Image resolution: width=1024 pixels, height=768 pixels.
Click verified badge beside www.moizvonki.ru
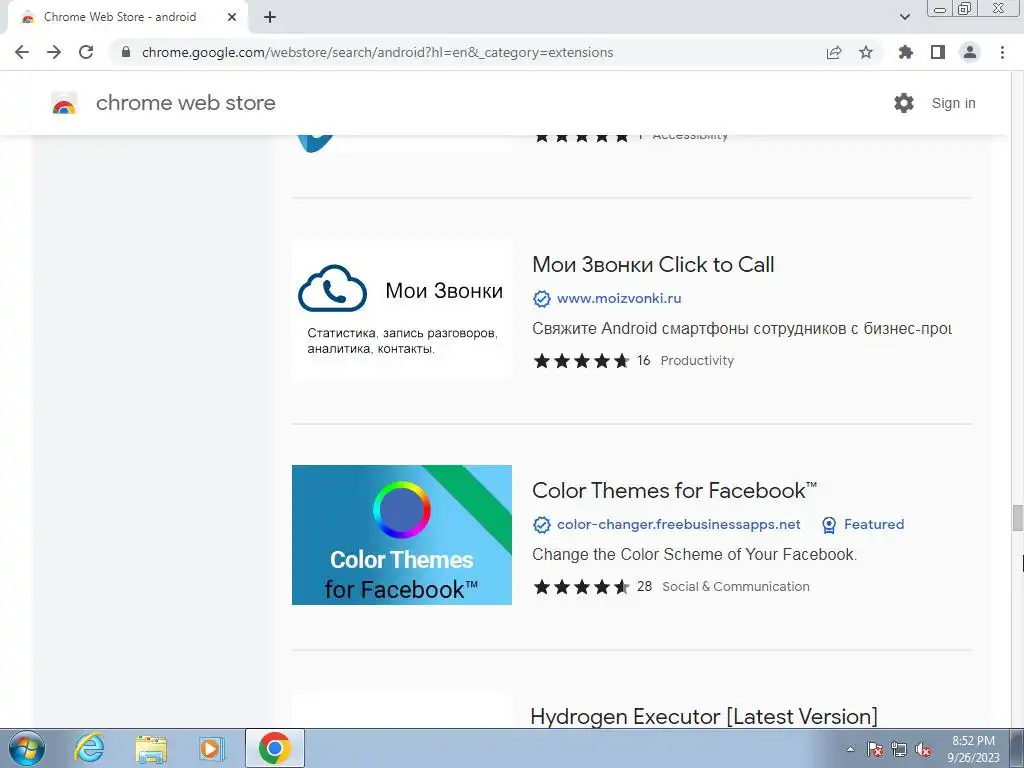point(541,298)
